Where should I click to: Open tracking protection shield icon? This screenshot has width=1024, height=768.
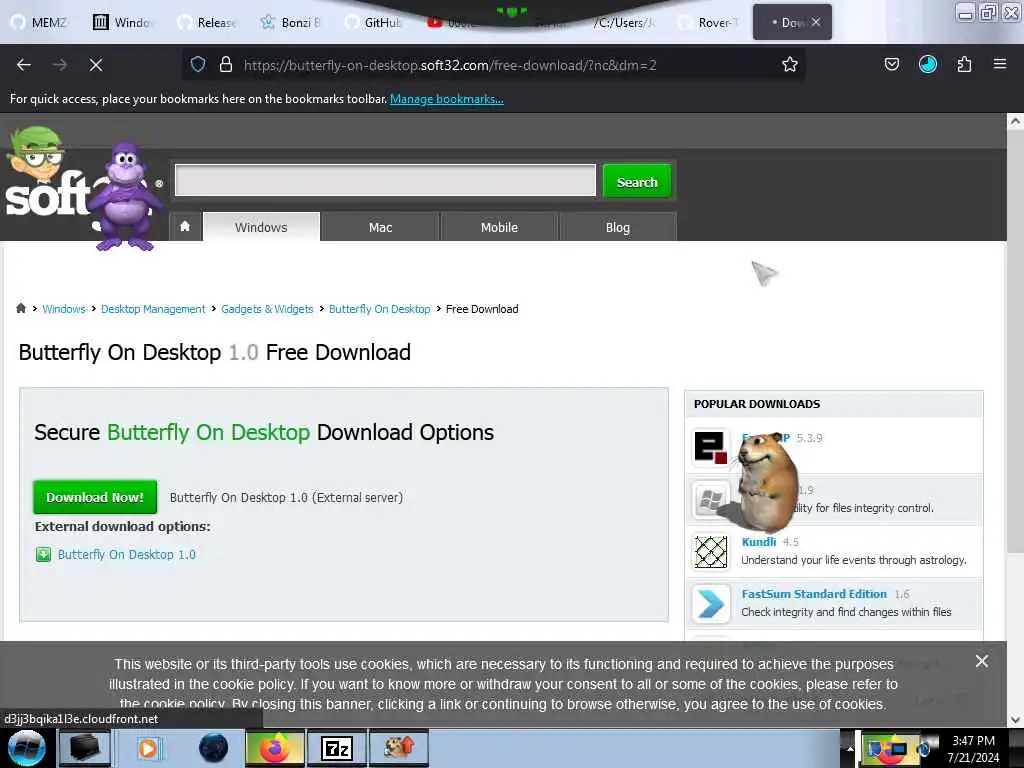[198, 65]
